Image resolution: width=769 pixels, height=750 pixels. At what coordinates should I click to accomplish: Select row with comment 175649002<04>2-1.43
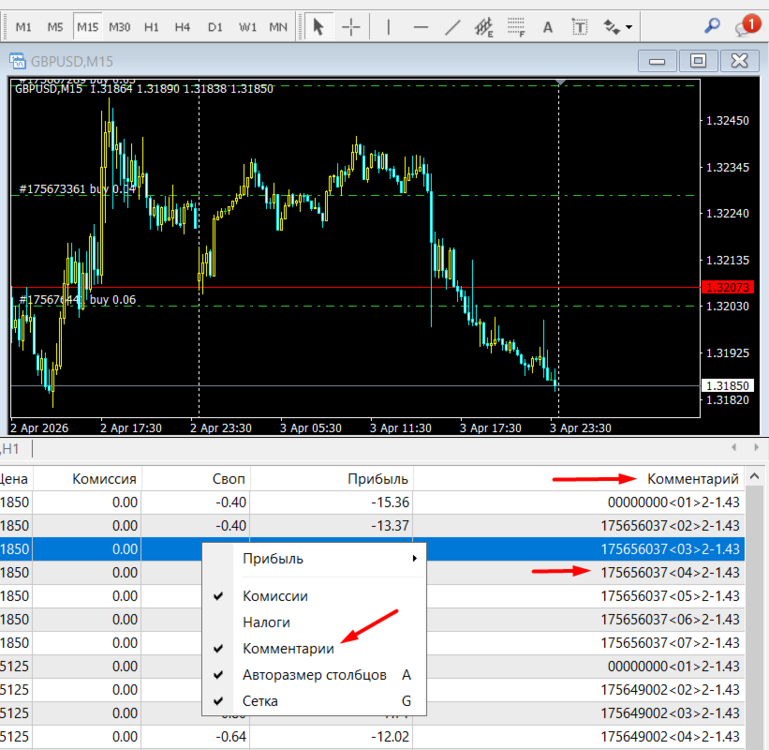[x=372, y=737]
